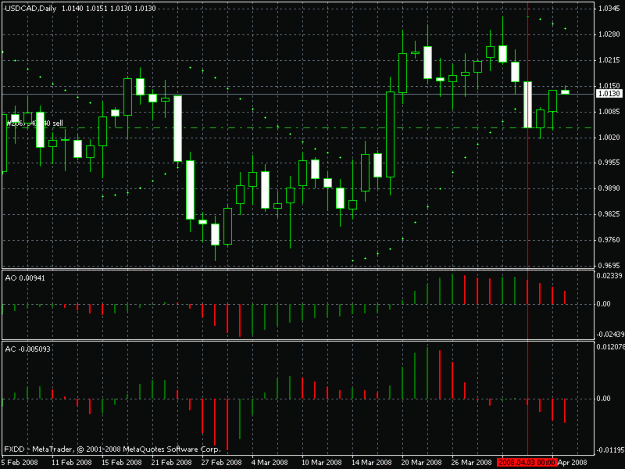Image resolution: width=625 pixels, height=469 pixels.
Task: Click the 27 Feb 2008 date label
Action: (x=222, y=463)
